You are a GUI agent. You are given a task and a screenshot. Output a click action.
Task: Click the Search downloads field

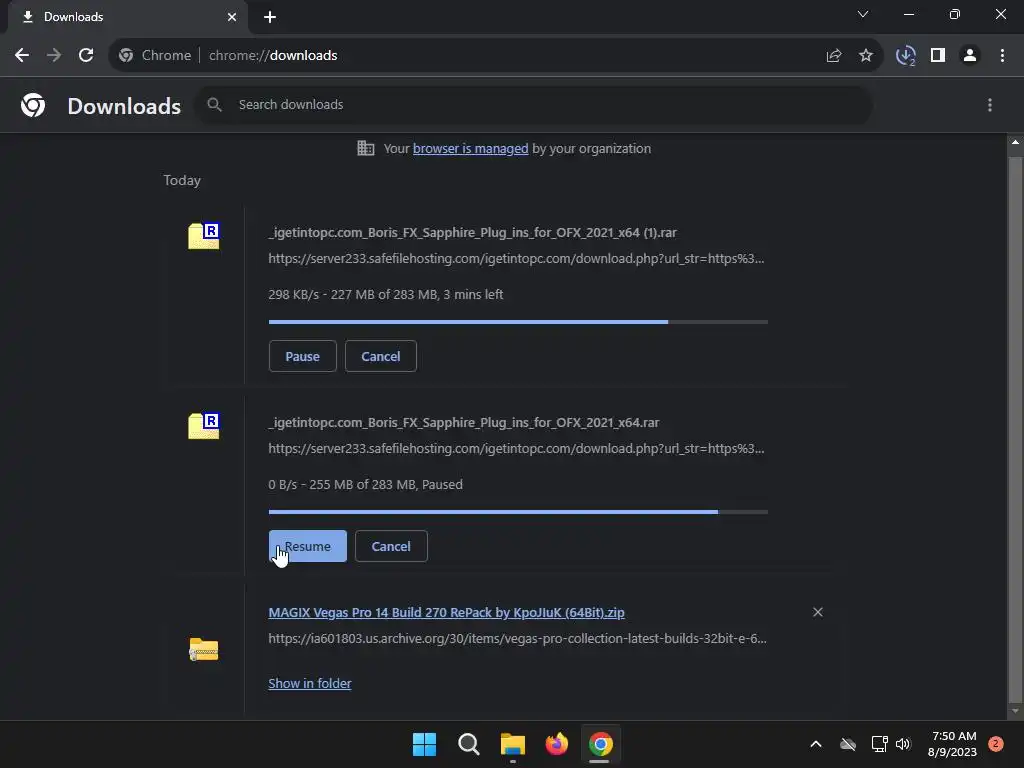pos(534,105)
